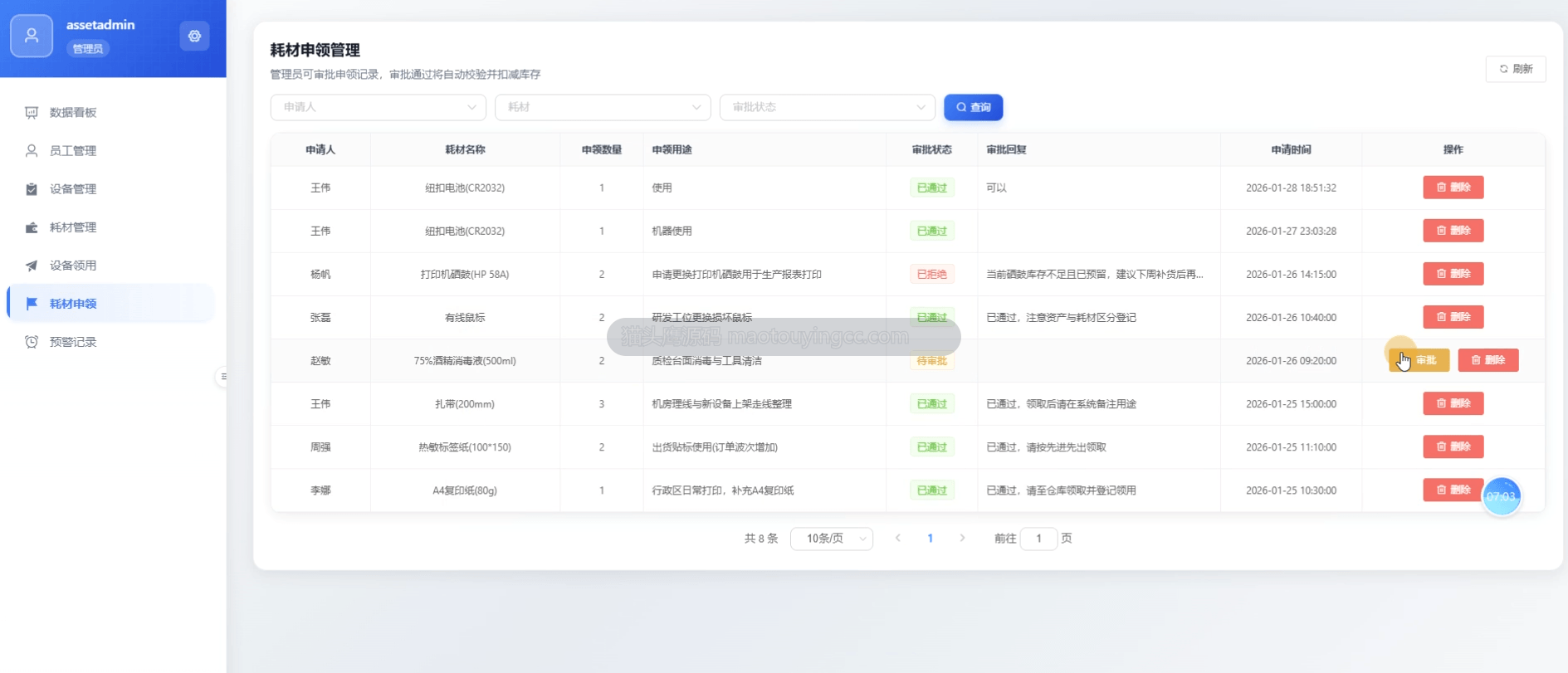Click the 打印机硒鼓(HP 58A) cell
This screenshot has width=1568, height=673.
[x=465, y=275]
